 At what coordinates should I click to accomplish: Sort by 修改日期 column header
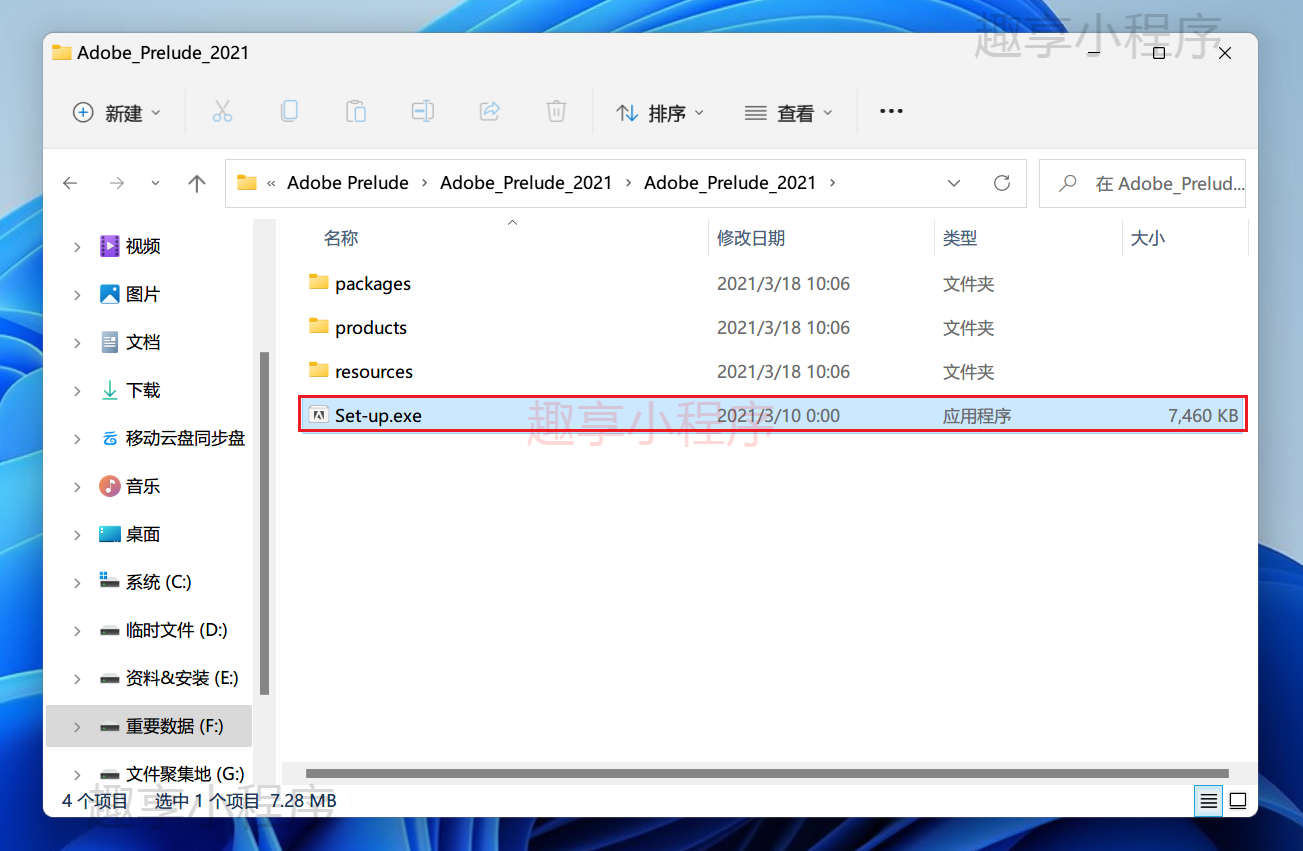[x=751, y=238]
